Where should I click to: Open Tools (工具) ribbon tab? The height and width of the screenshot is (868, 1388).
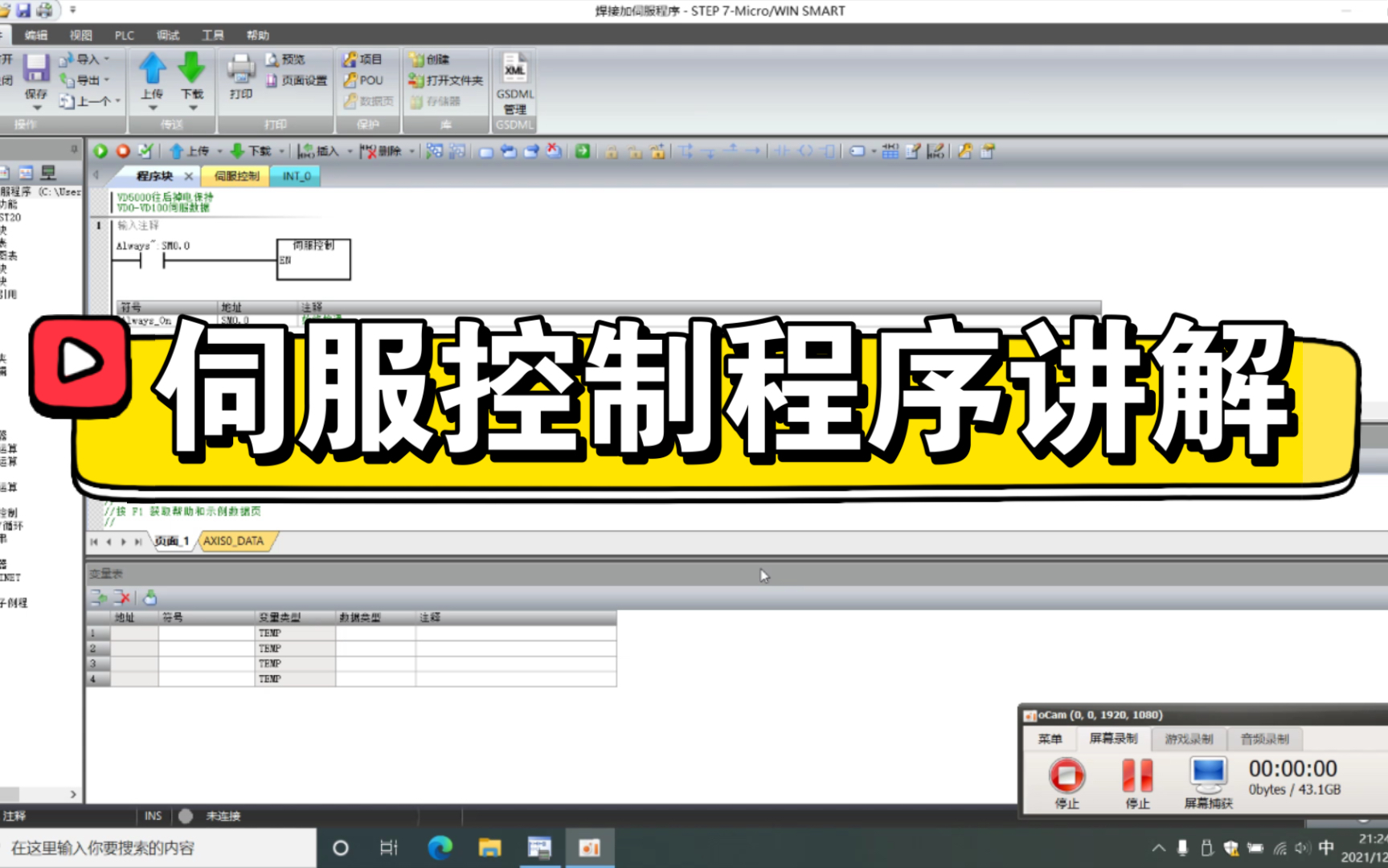click(213, 35)
